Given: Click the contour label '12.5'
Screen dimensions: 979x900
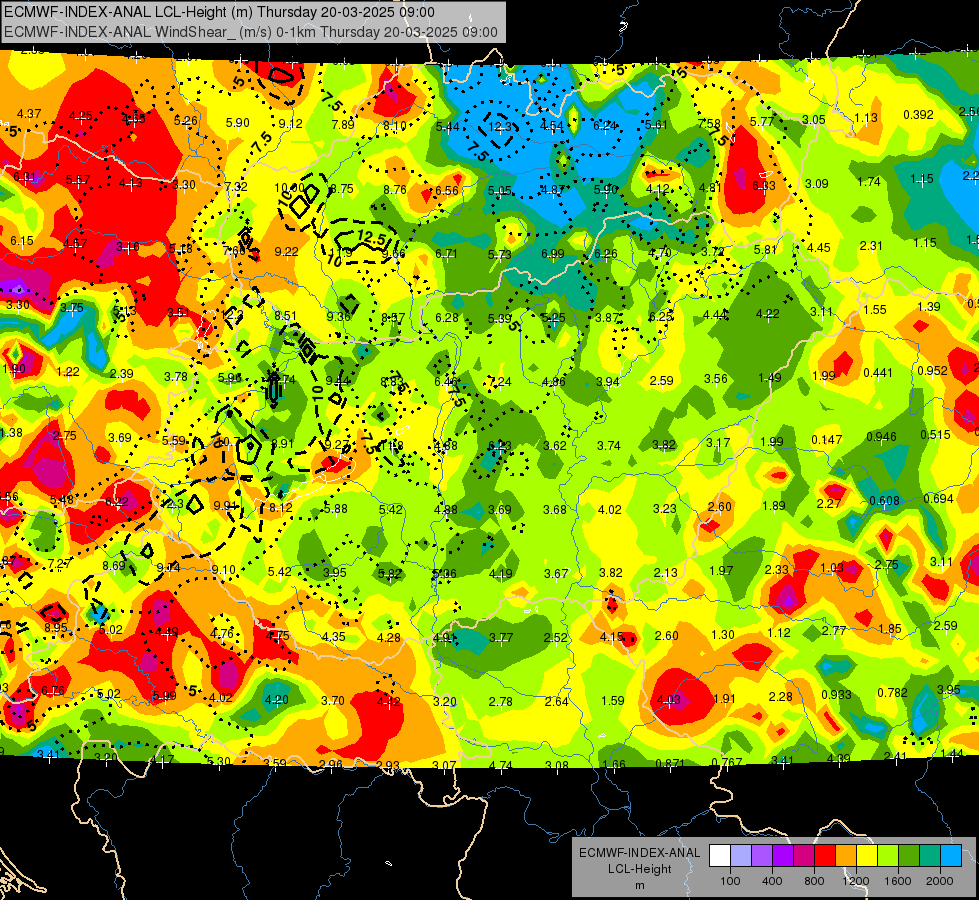Looking at the screenshot, I should coord(371,237).
